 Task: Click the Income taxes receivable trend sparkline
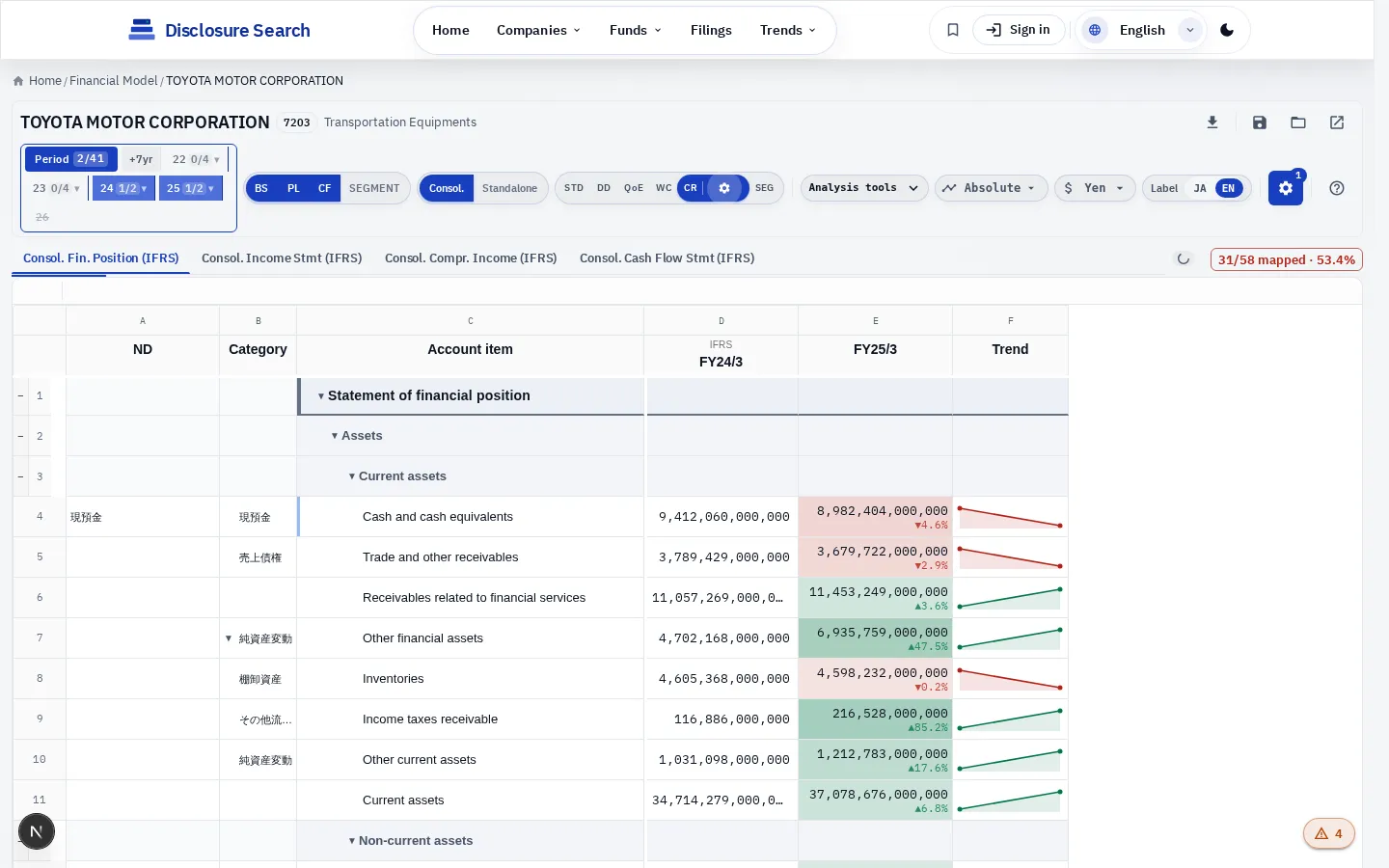1010,719
